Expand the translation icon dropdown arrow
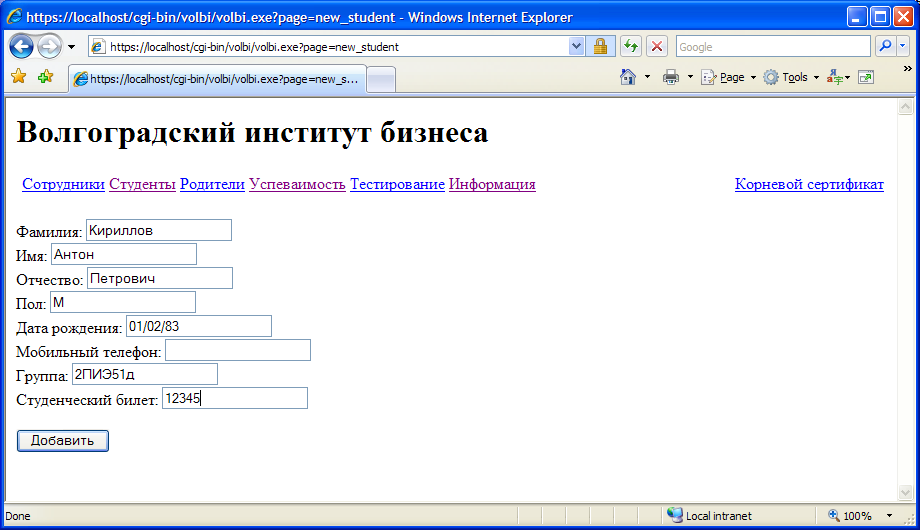The width and height of the screenshot is (920, 530). [x=847, y=77]
